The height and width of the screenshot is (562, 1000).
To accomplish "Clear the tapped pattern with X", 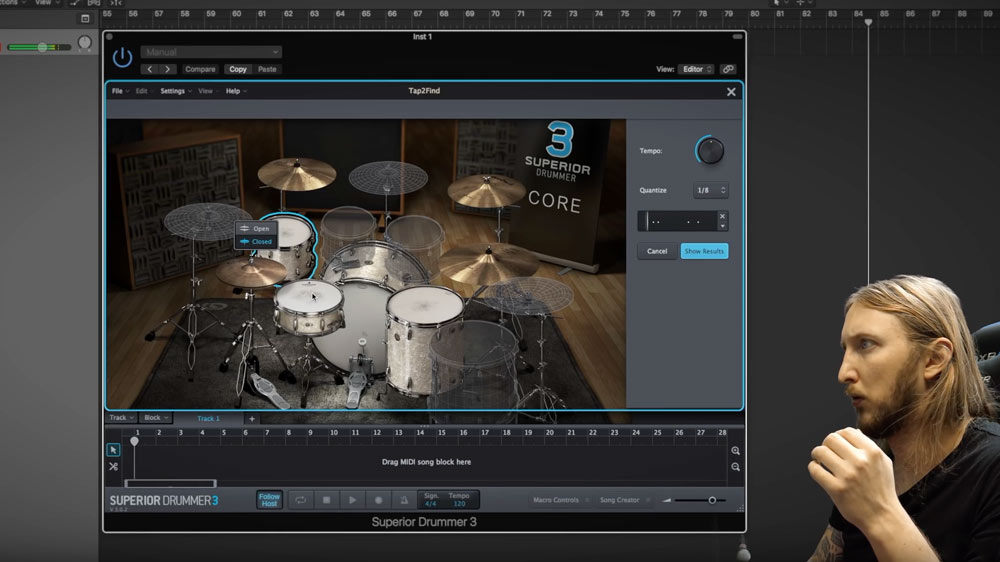I will pos(723,216).
